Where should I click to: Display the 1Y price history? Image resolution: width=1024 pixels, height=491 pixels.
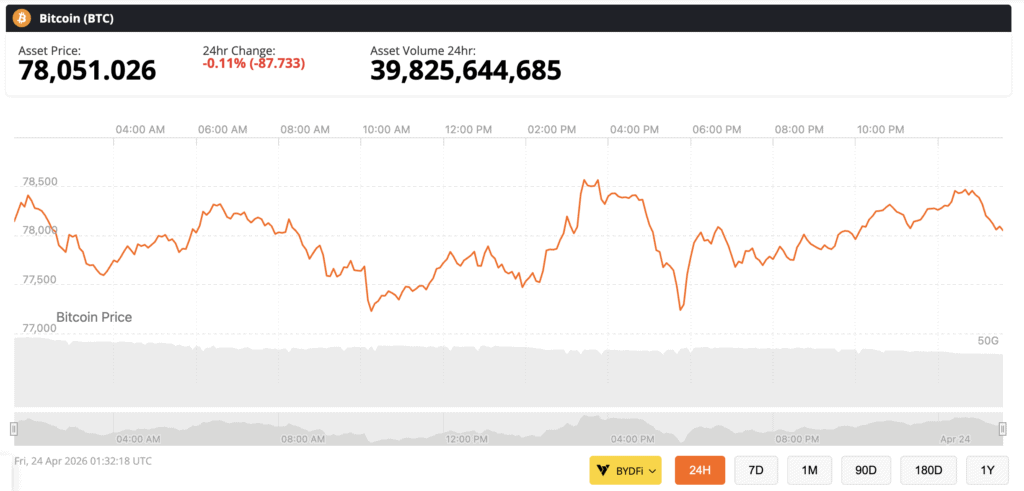(x=987, y=470)
